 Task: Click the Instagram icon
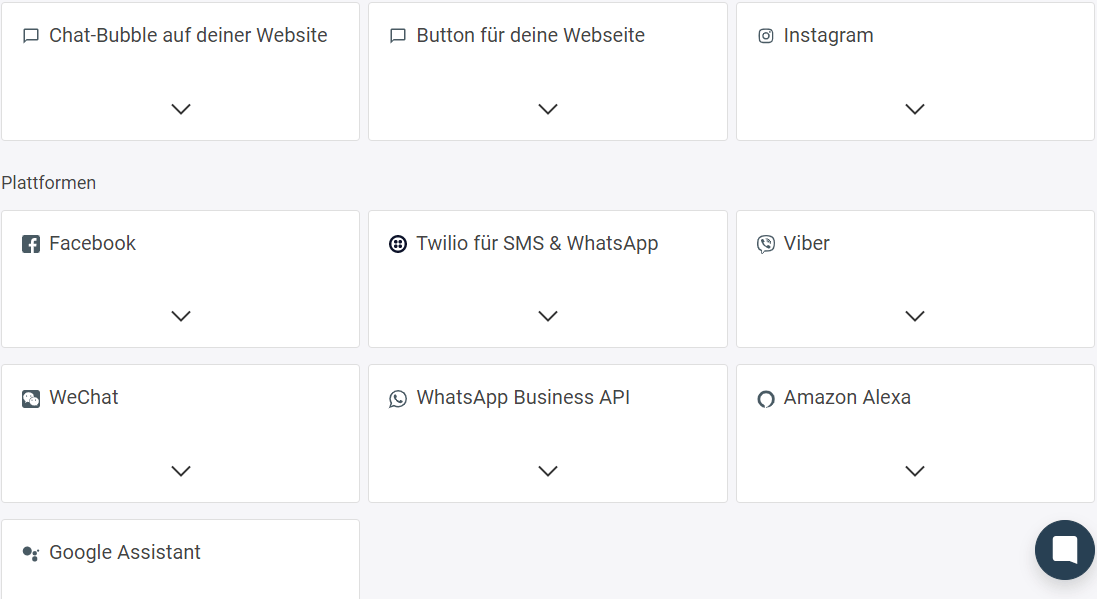pyautogui.click(x=765, y=35)
